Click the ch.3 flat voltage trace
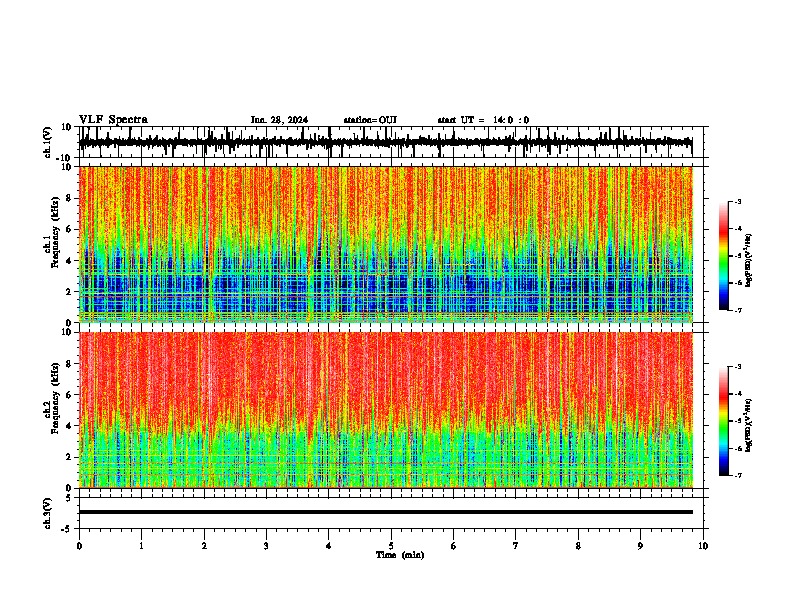 point(386,512)
